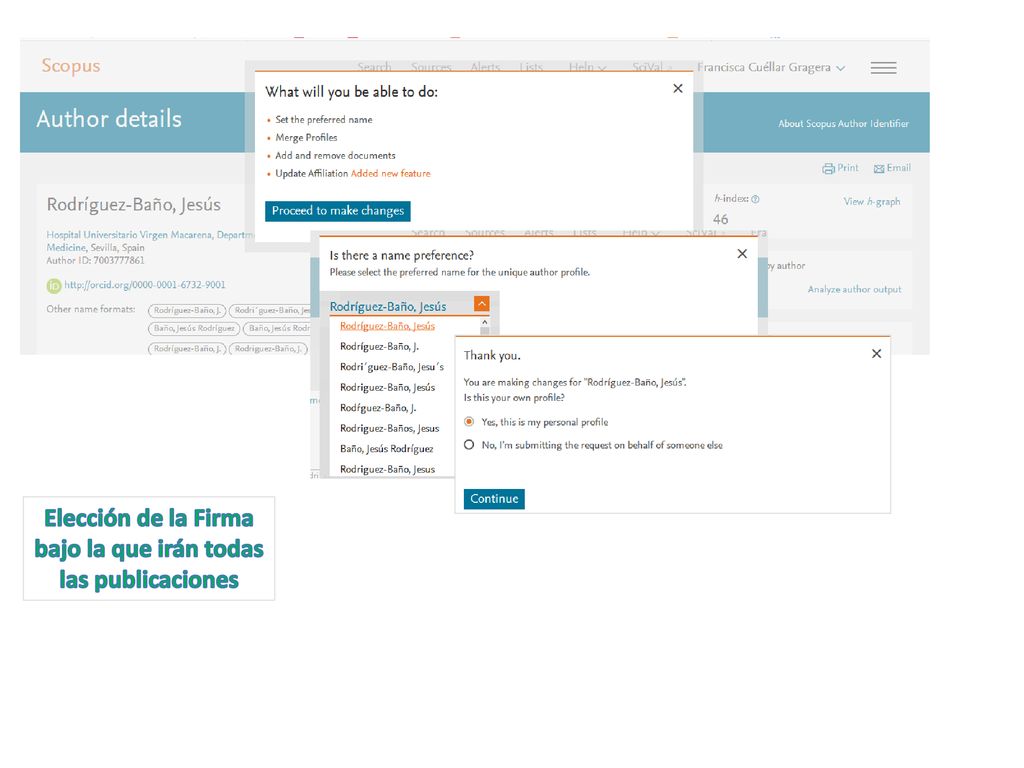
Task: Choose 'Rodriguez-Baños, Jesus' in the list
Action: coord(389,428)
